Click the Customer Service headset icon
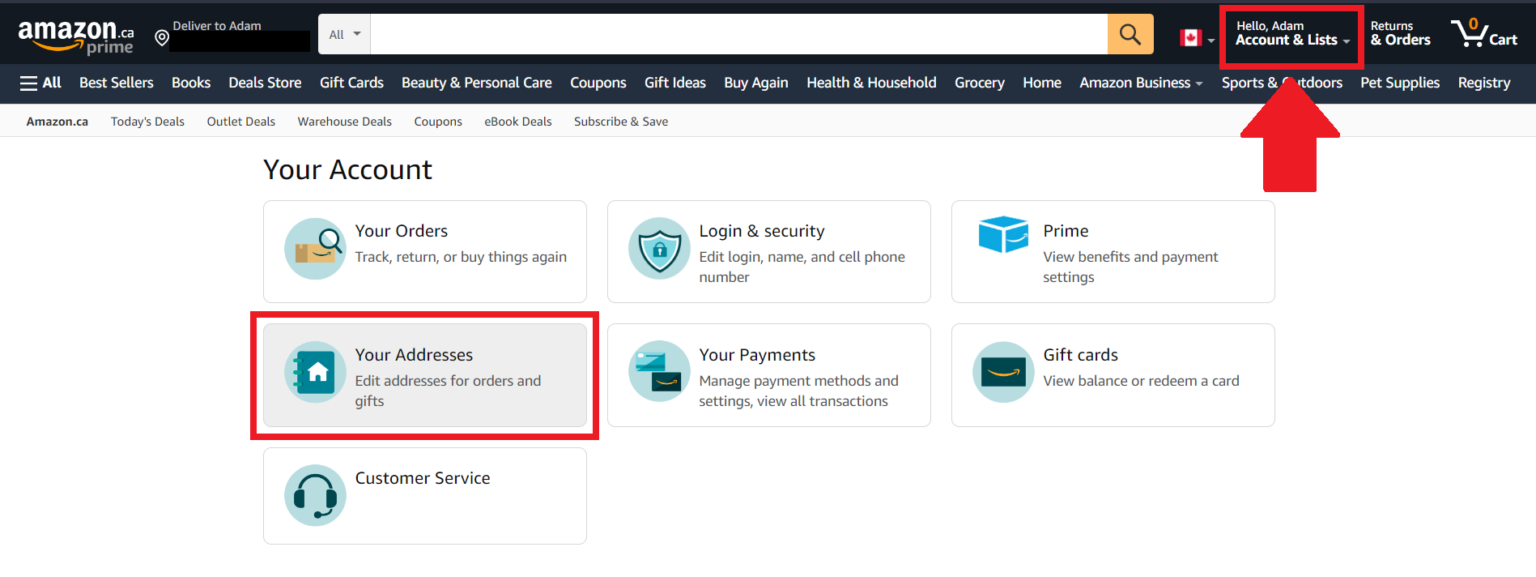The image size is (1536, 577). tap(315, 495)
